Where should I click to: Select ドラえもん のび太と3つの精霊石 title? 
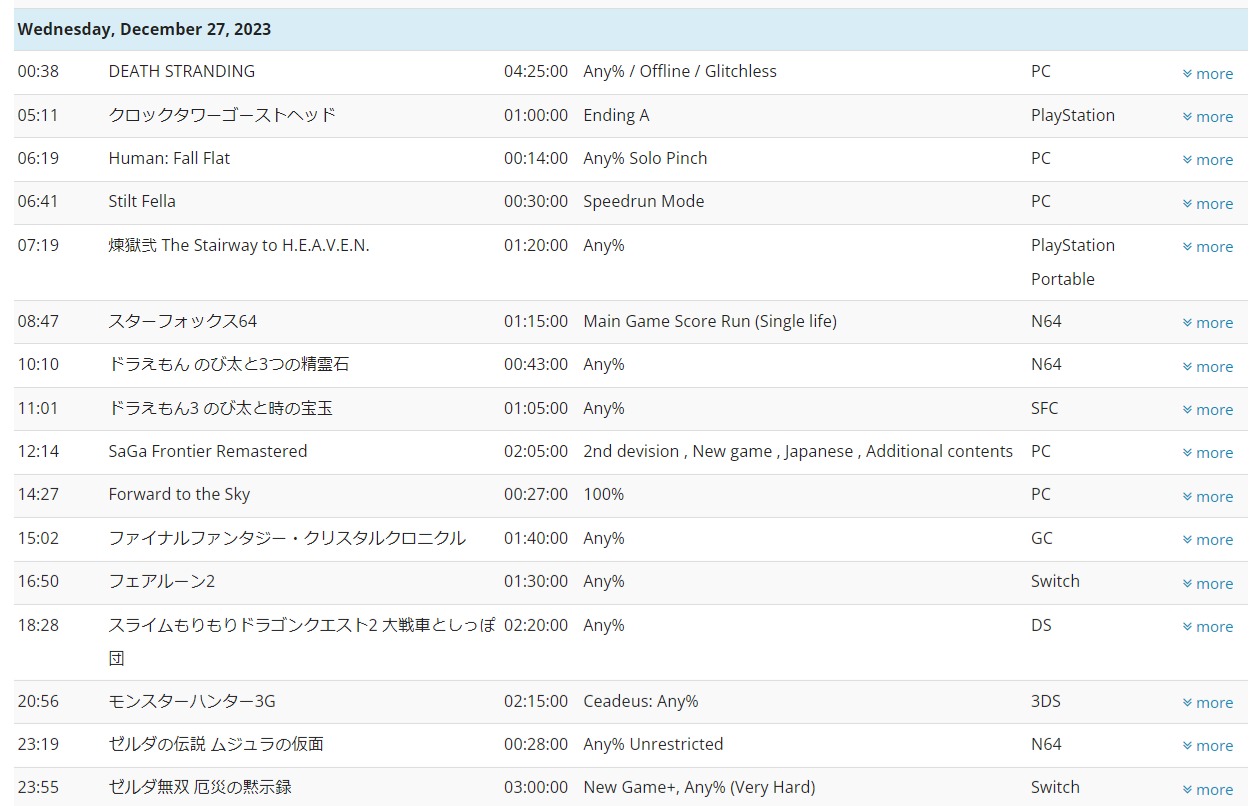229,364
